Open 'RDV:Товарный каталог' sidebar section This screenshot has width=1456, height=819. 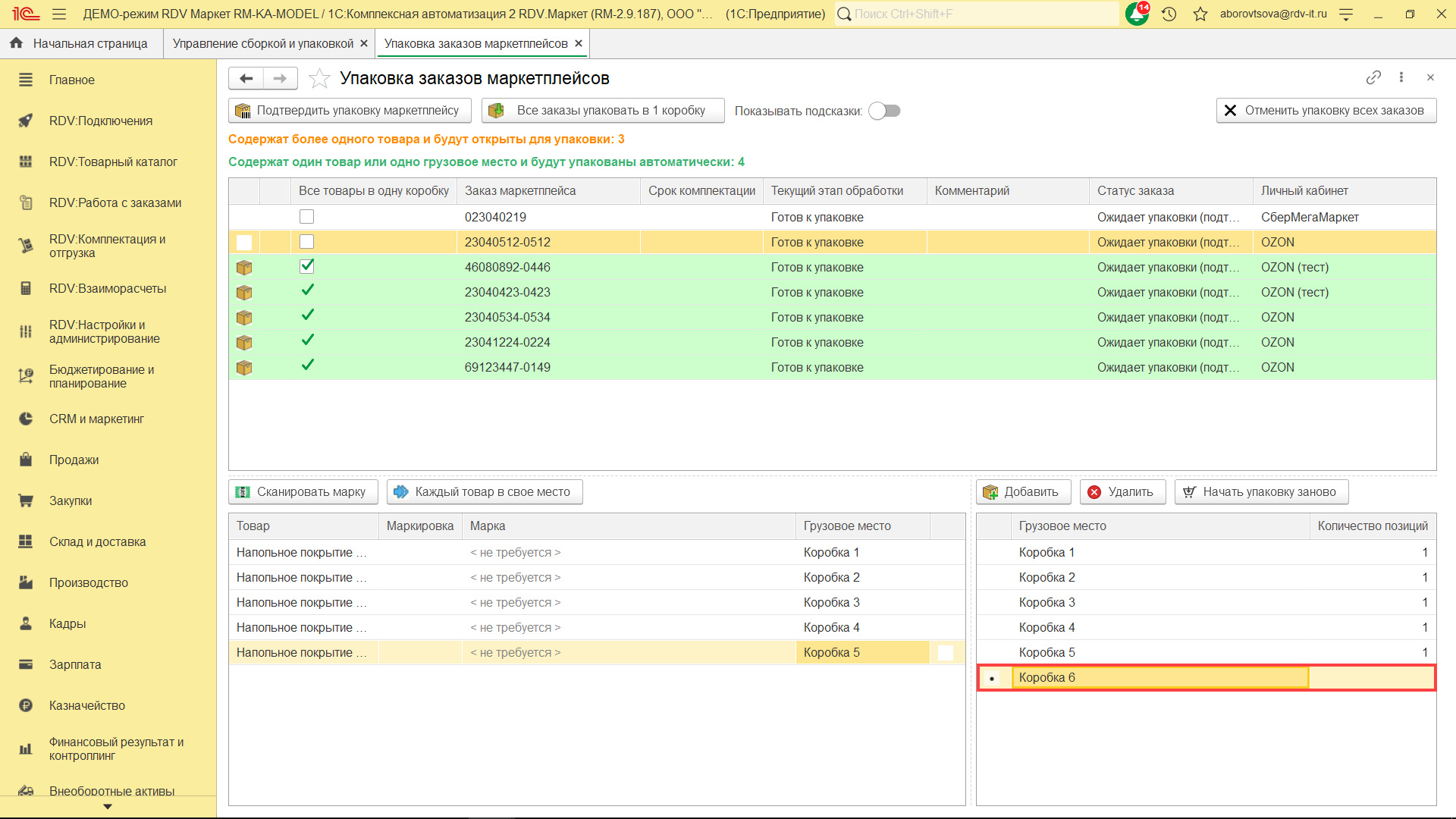tap(113, 162)
